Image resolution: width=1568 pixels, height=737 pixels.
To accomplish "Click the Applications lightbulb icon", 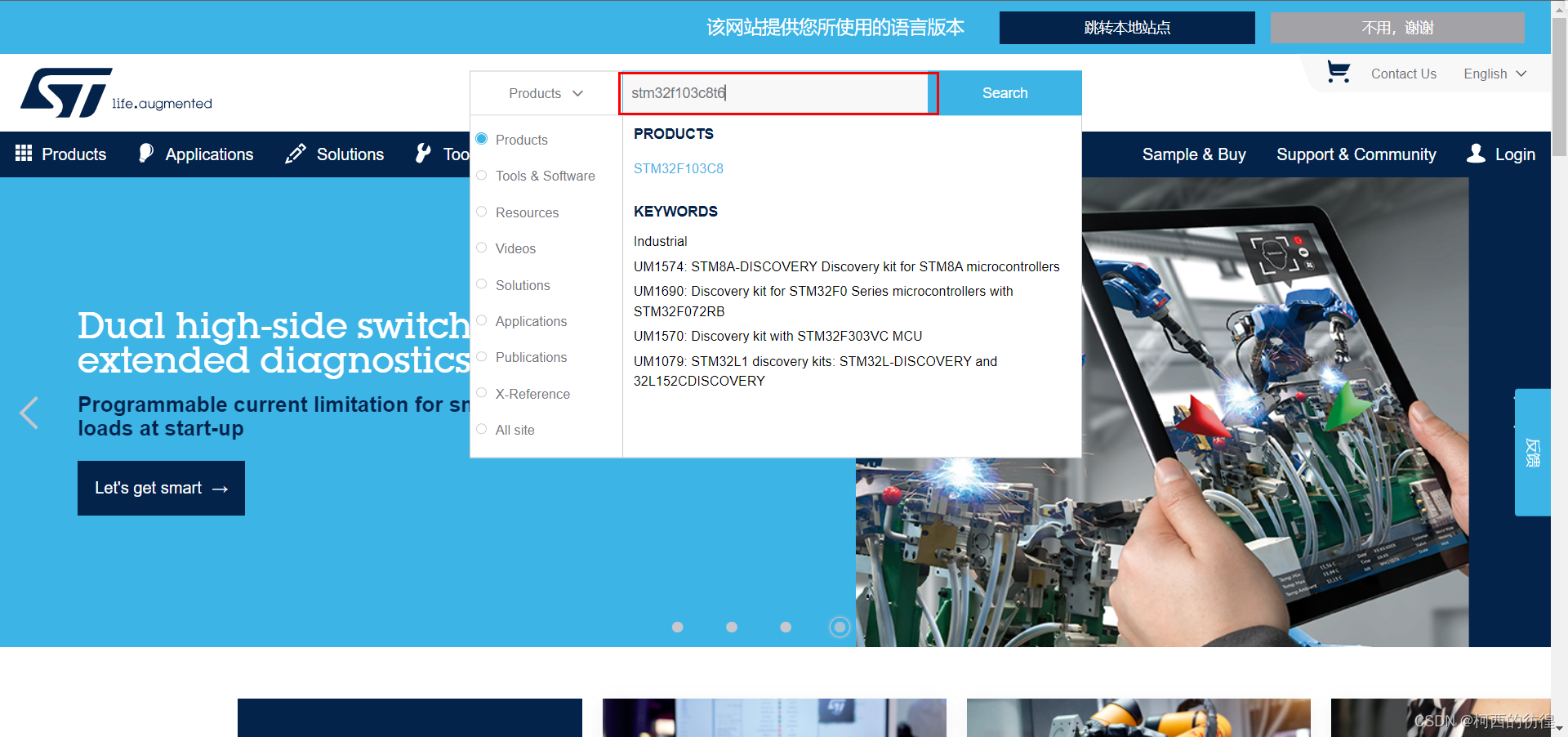I will coord(146,154).
